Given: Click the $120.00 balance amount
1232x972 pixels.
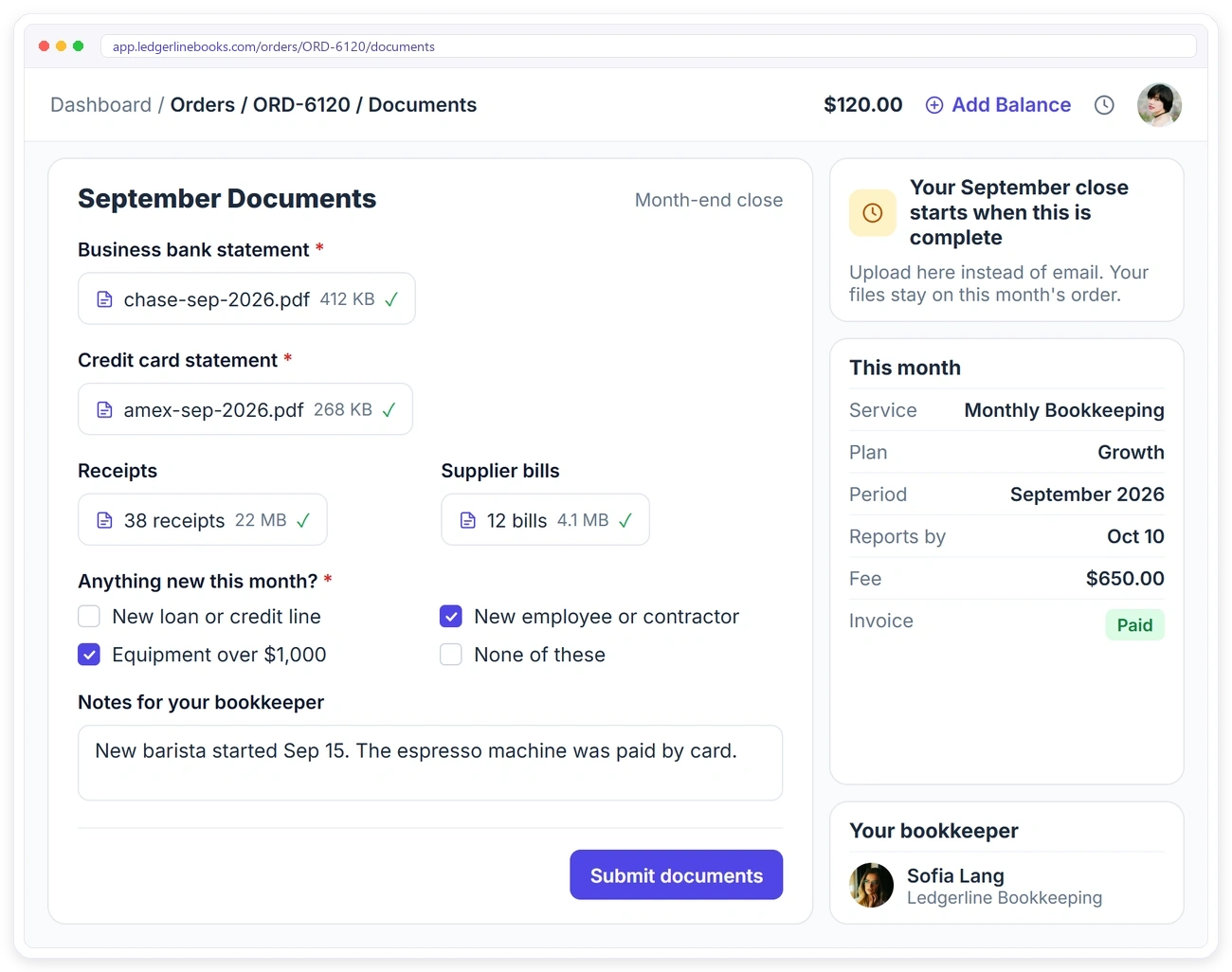Looking at the screenshot, I should [863, 105].
